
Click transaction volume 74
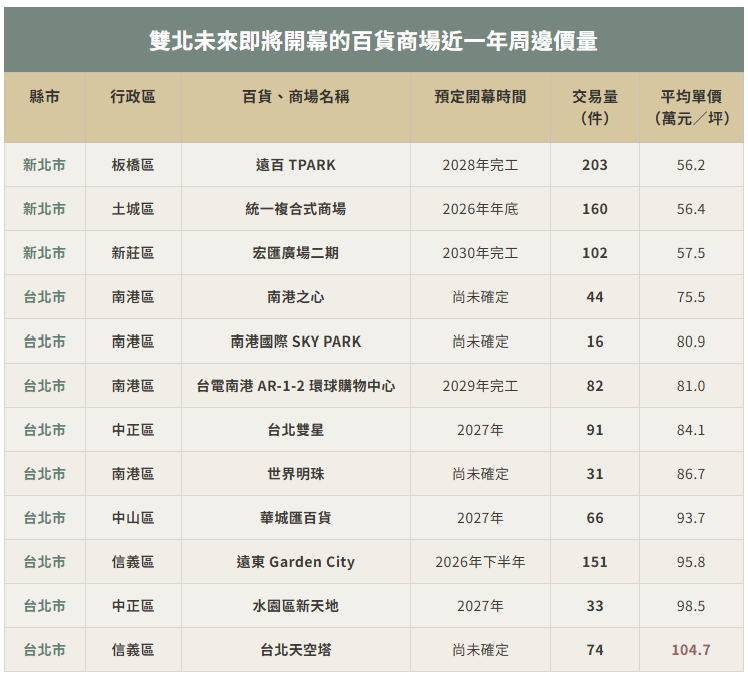click(x=595, y=650)
